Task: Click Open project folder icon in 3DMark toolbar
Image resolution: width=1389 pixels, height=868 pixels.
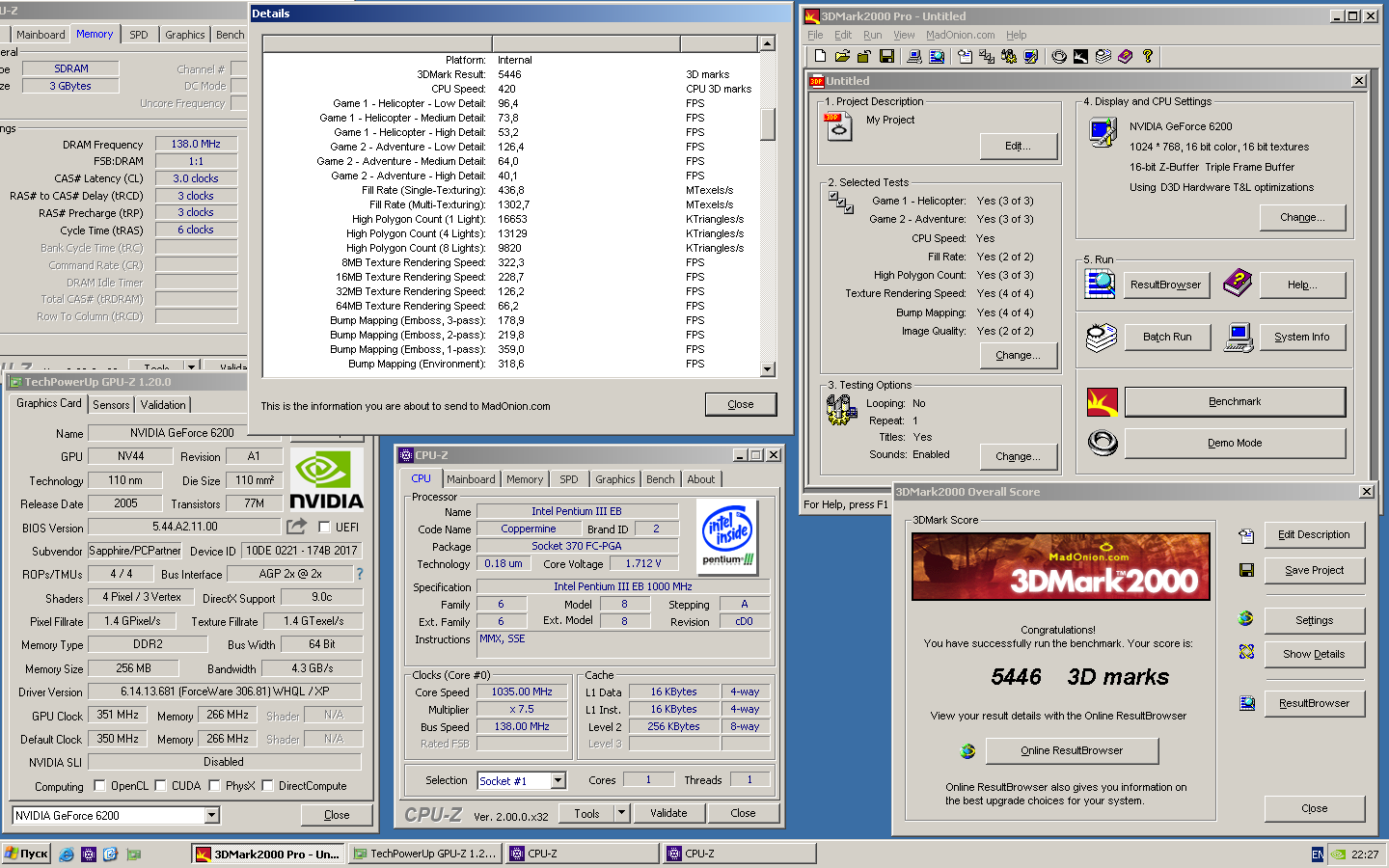Action: pyautogui.click(x=842, y=56)
